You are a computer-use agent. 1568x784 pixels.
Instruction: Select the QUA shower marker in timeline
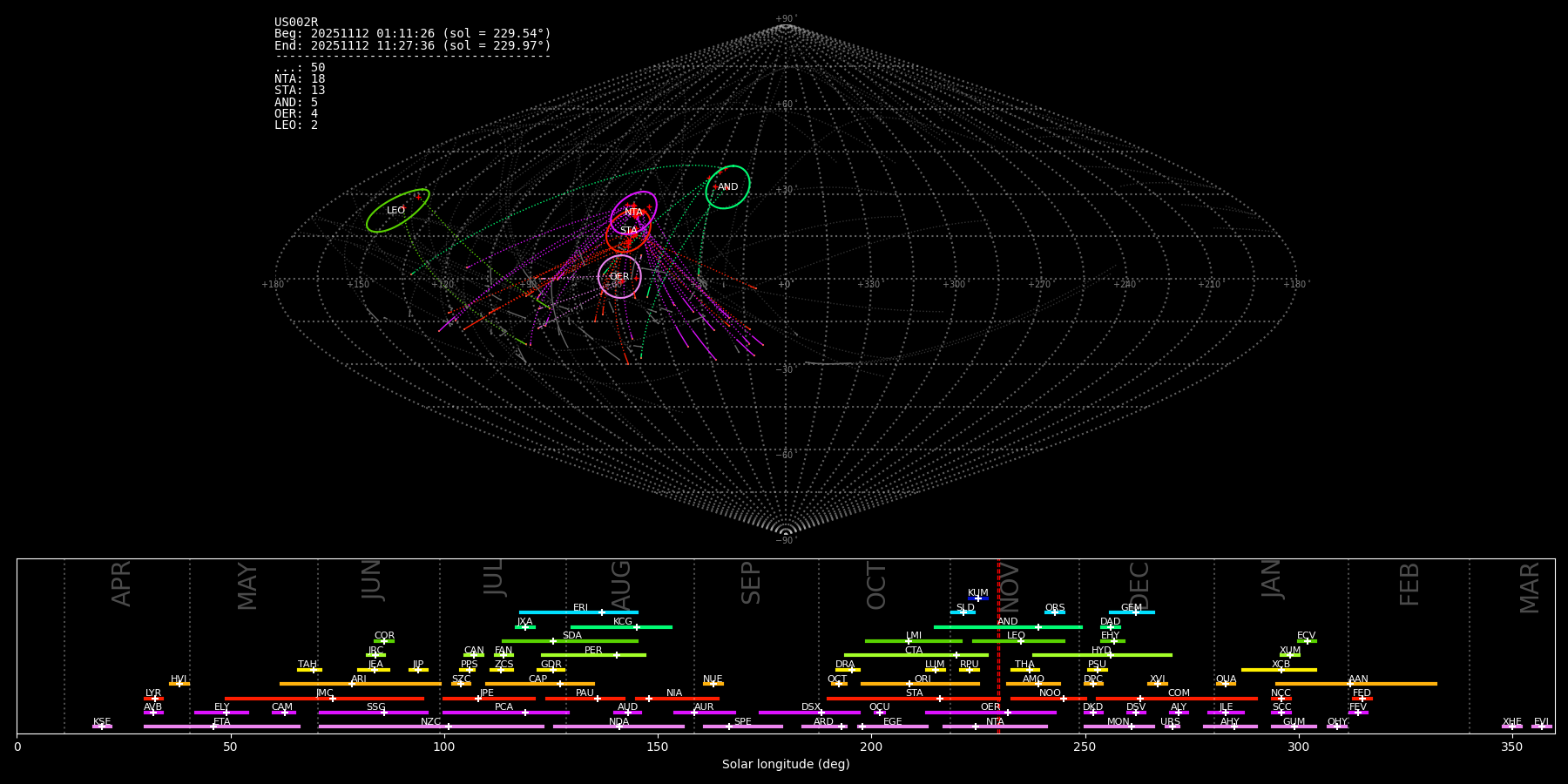pyautogui.click(x=1226, y=684)
